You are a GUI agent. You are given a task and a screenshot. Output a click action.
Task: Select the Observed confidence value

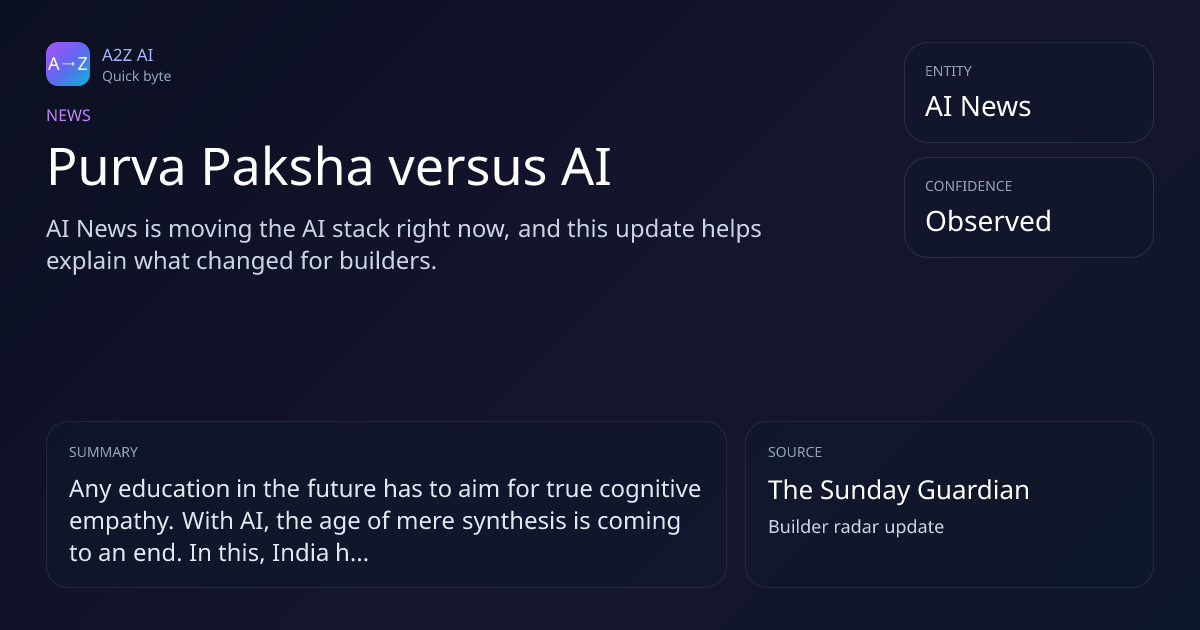click(988, 221)
